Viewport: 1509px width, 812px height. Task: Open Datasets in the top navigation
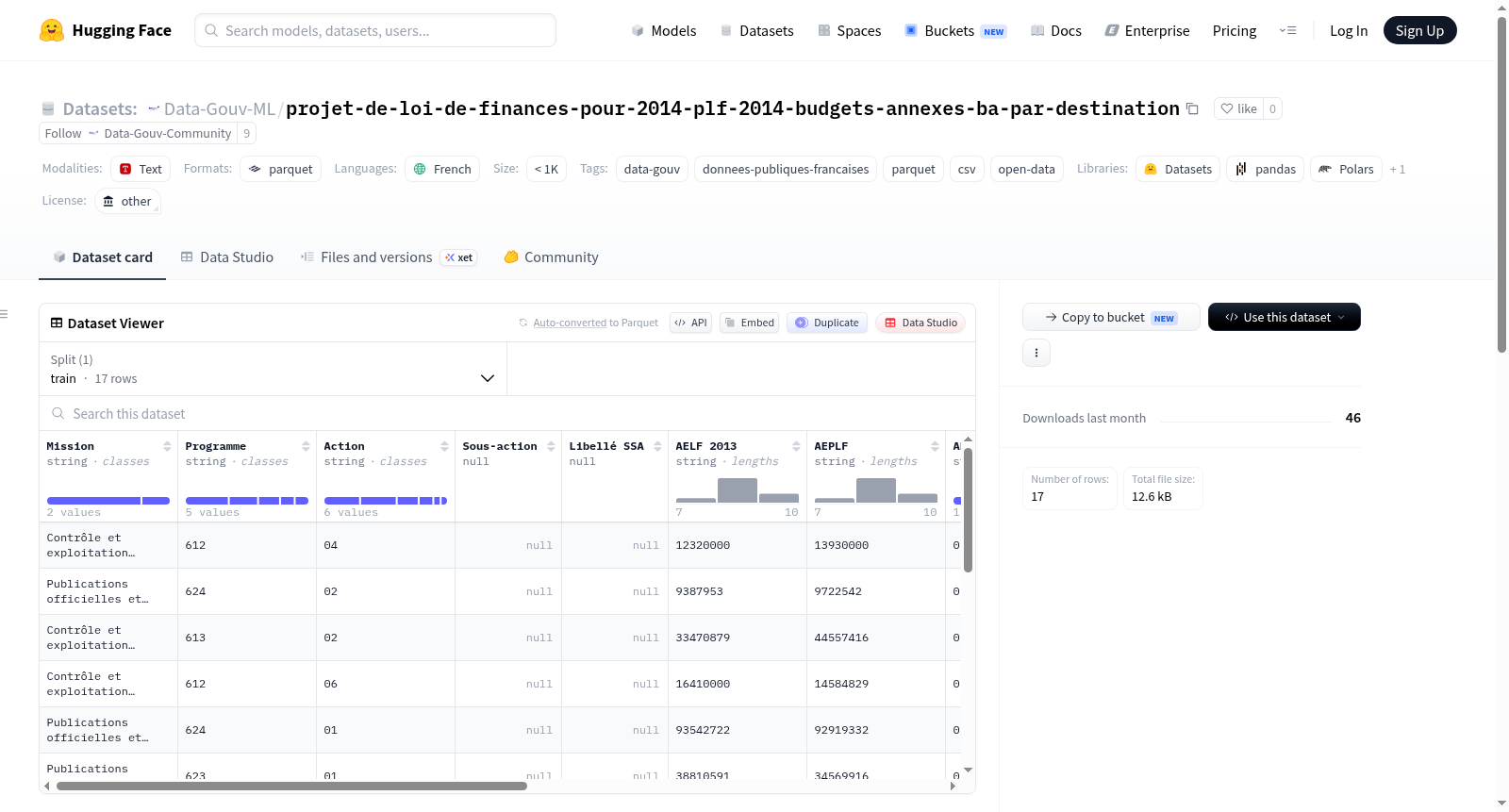[x=756, y=30]
